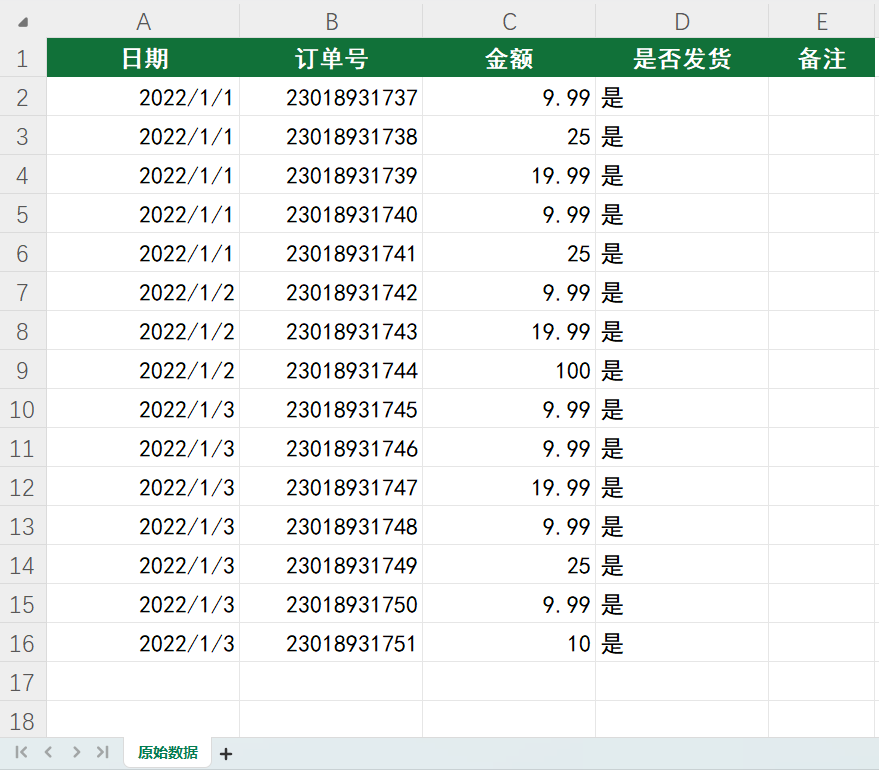Select the 25 amount in row 14
Image resolution: width=879 pixels, height=770 pixels.
click(509, 565)
